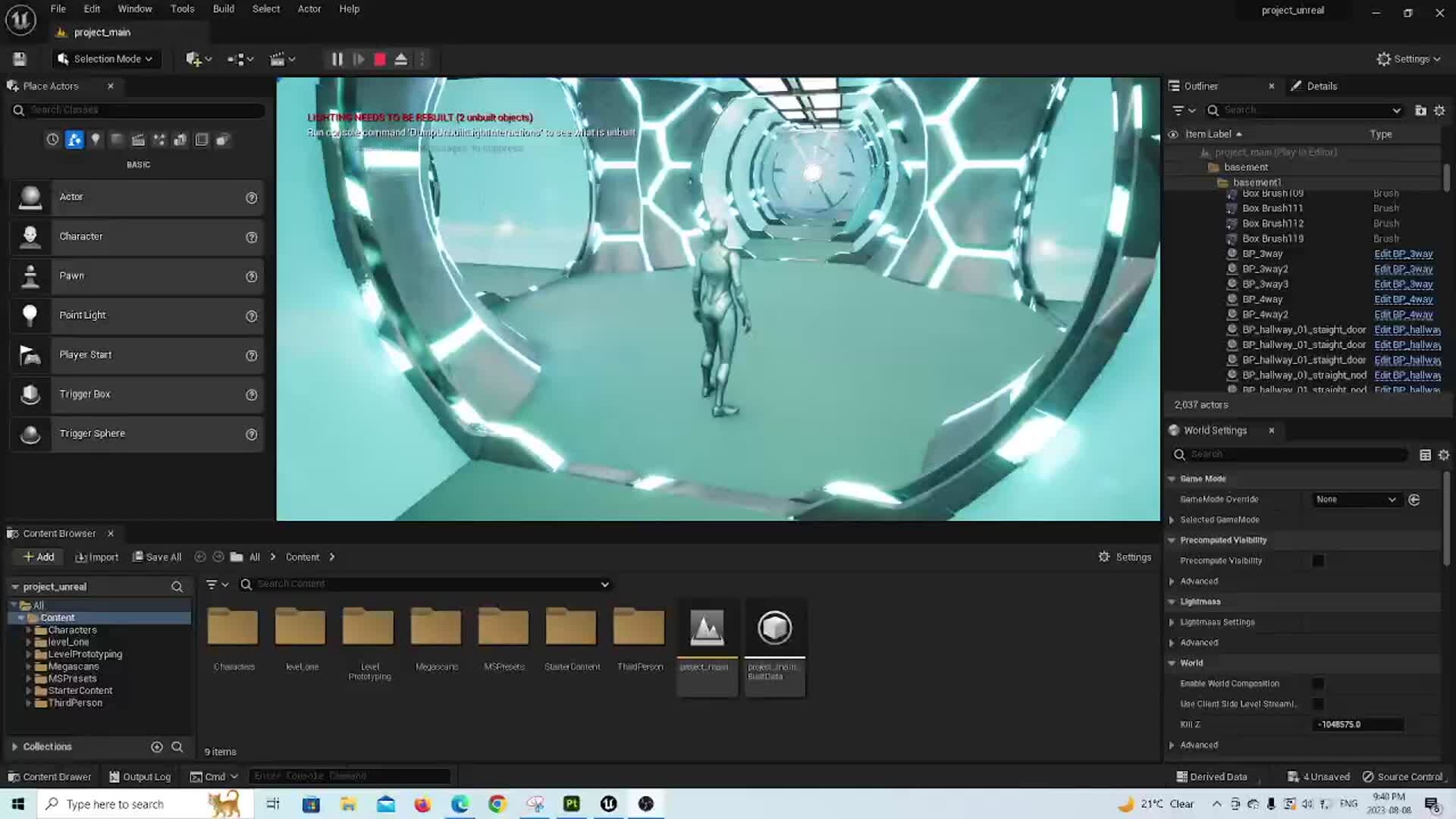Screen dimensions: 1456x819
Task: Click the Save All button
Action: pos(157,557)
